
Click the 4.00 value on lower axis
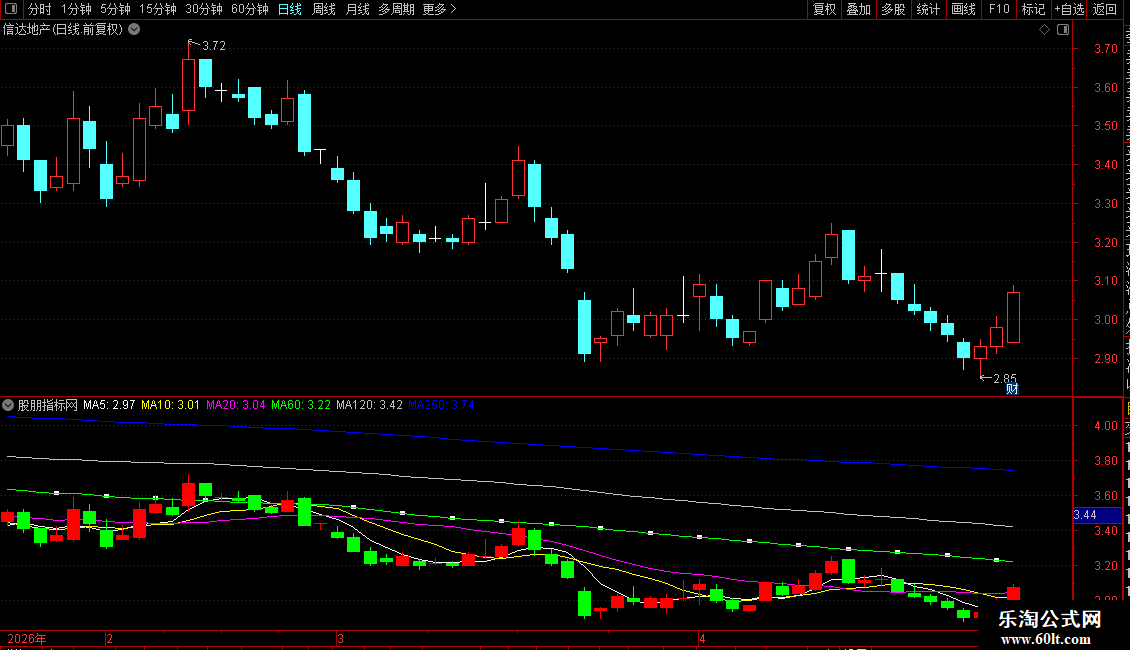(x=1105, y=425)
